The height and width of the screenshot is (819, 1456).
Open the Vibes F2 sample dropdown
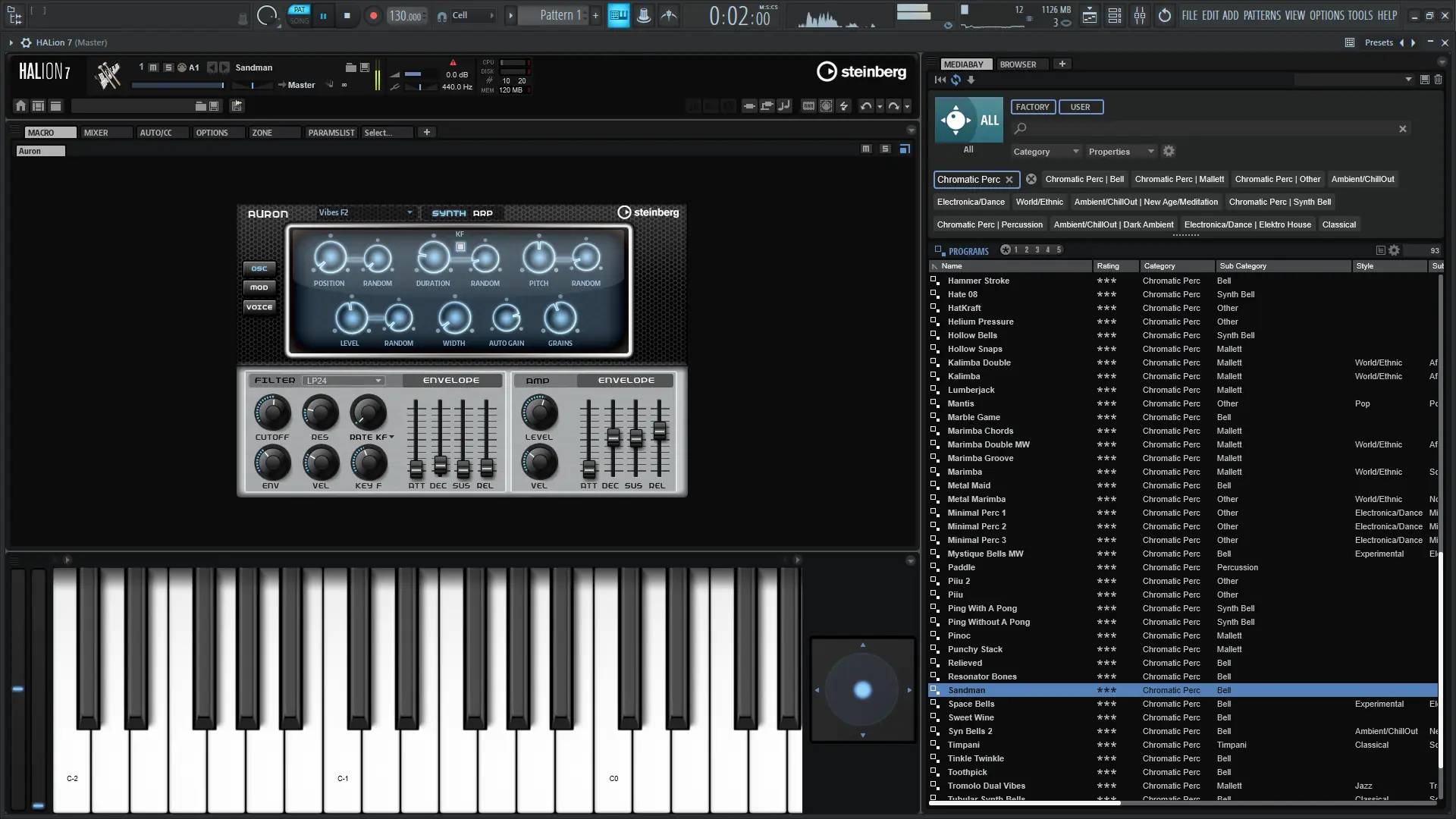(365, 212)
